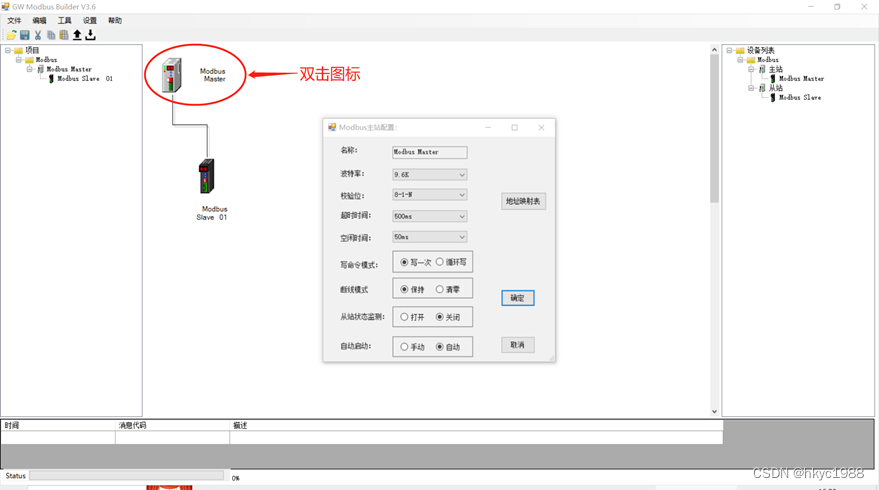879x490 pixels.
Task: Click the Modbus Slave icon in device list tree
Action: 772,98
